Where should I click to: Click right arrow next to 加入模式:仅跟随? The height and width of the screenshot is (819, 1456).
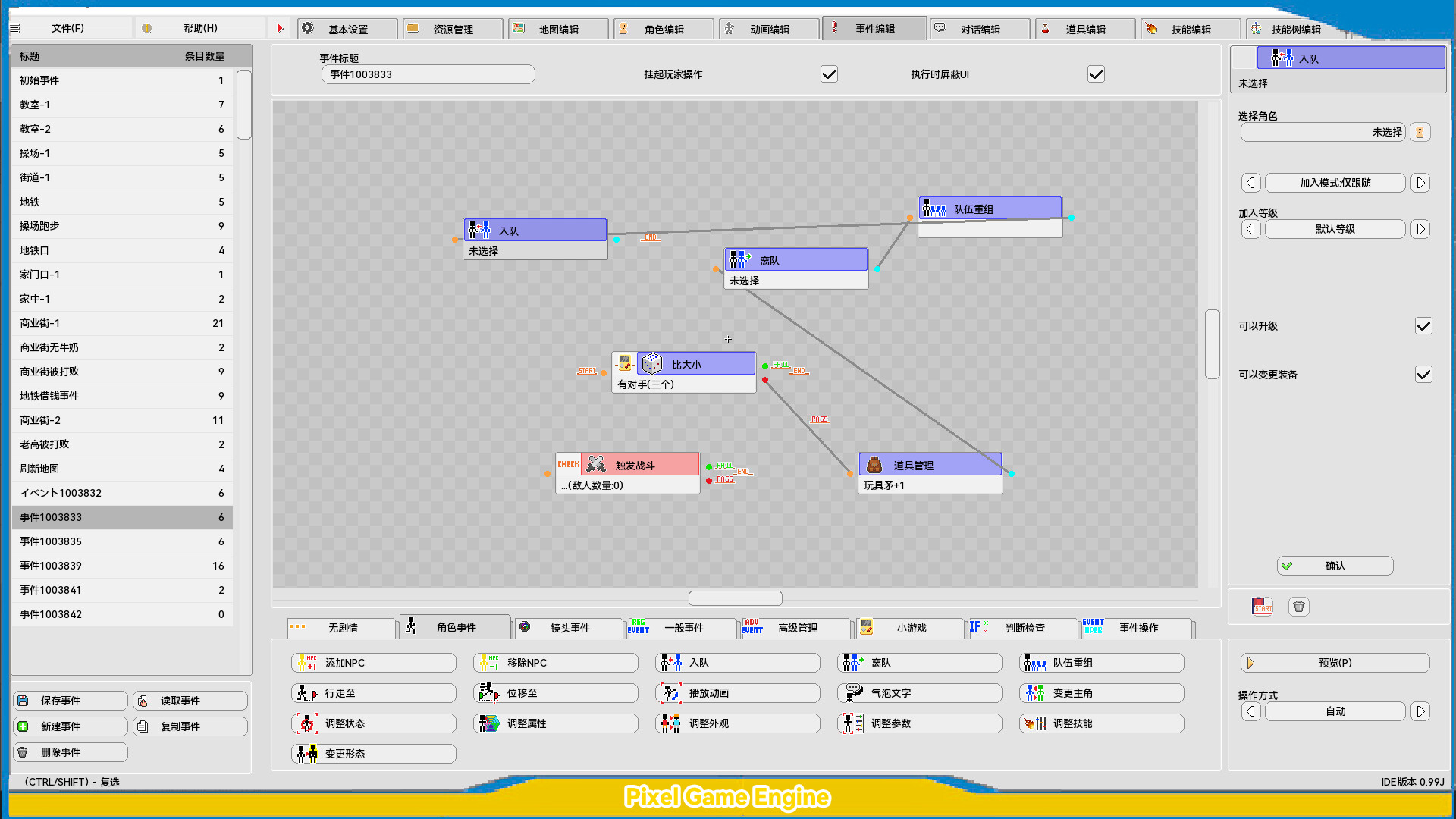pyautogui.click(x=1420, y=183)
